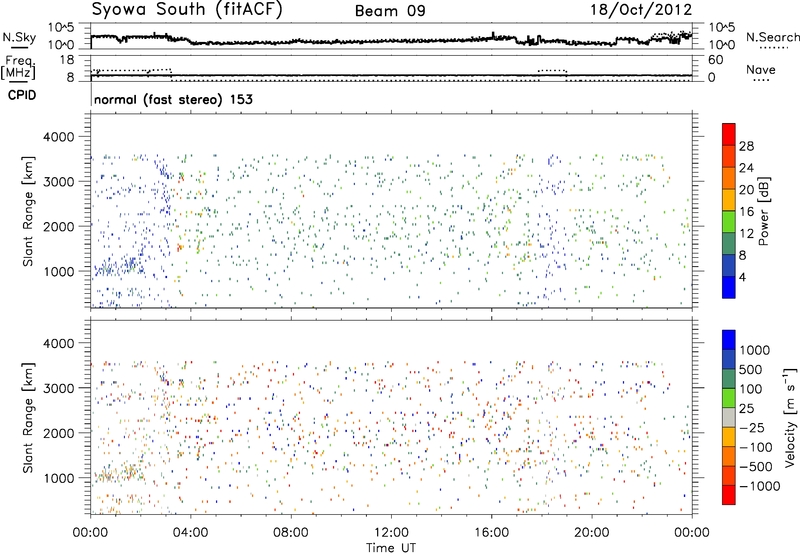800x554 pixels.
Task: Click the '28' Power colorbar tick label
Action: pos(746,146)
